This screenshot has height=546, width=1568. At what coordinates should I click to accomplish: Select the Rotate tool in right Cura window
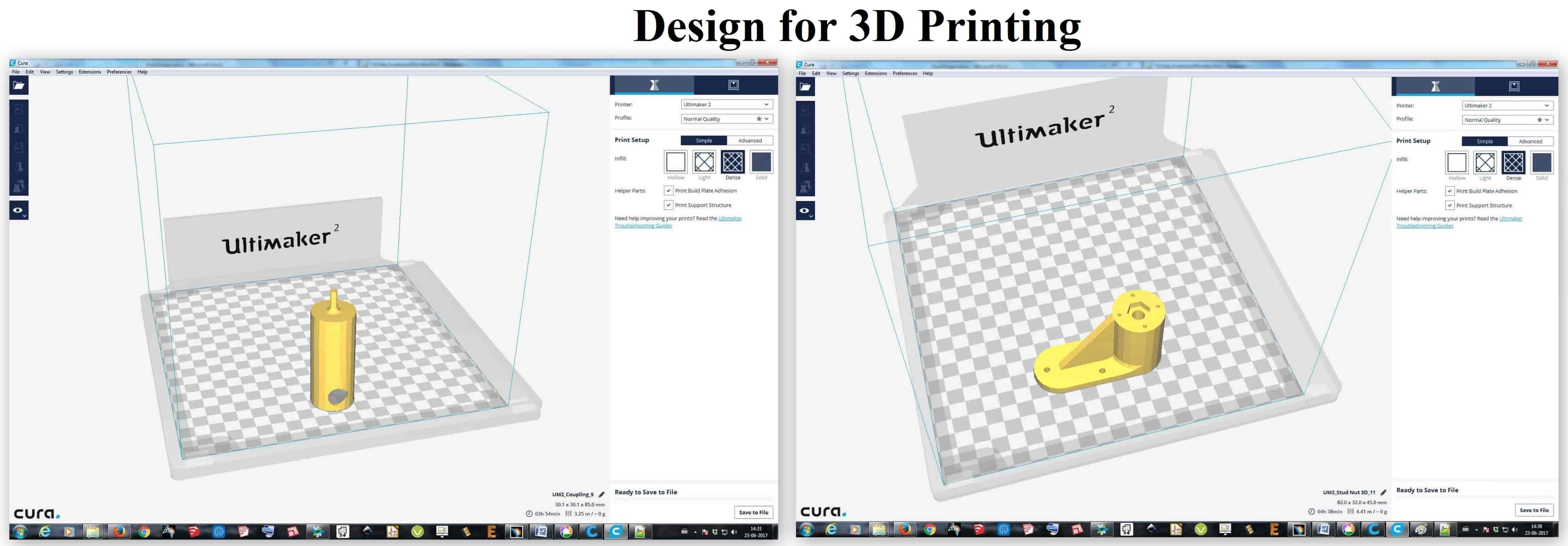pyautogui.click(x=805, y=149)
